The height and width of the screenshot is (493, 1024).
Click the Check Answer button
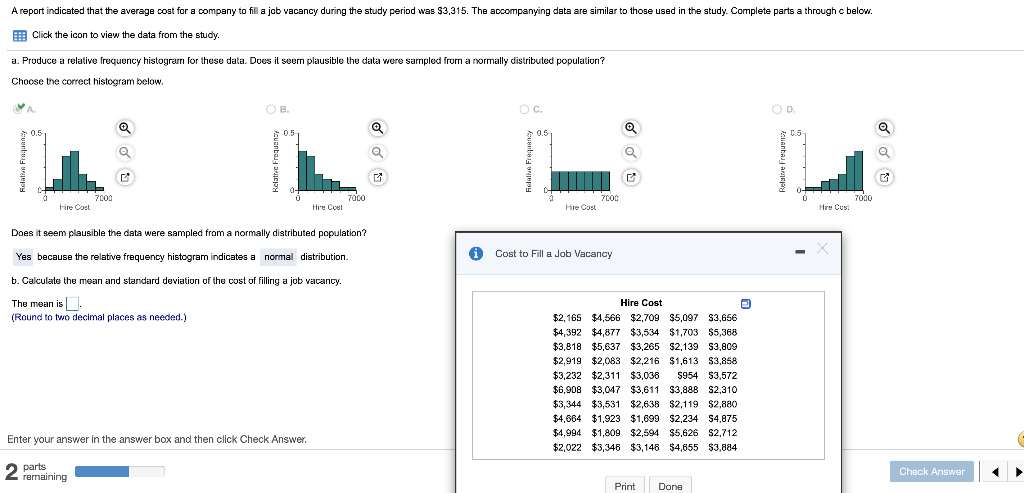931,471
